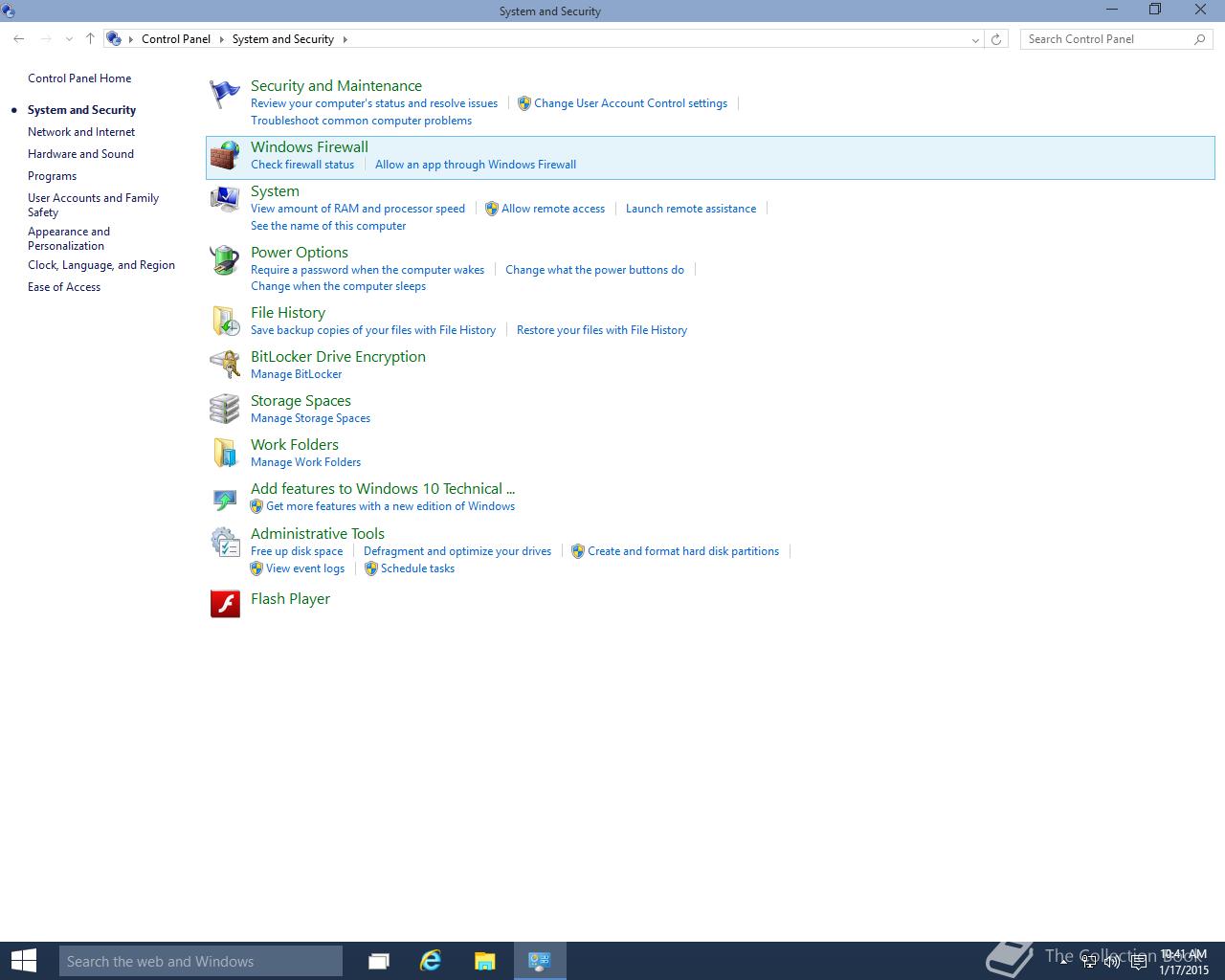Click the Control Panel taskbar icon
Image resolution: width=1225 pixels, height=980 pixels.
click(x=540, y=961)
